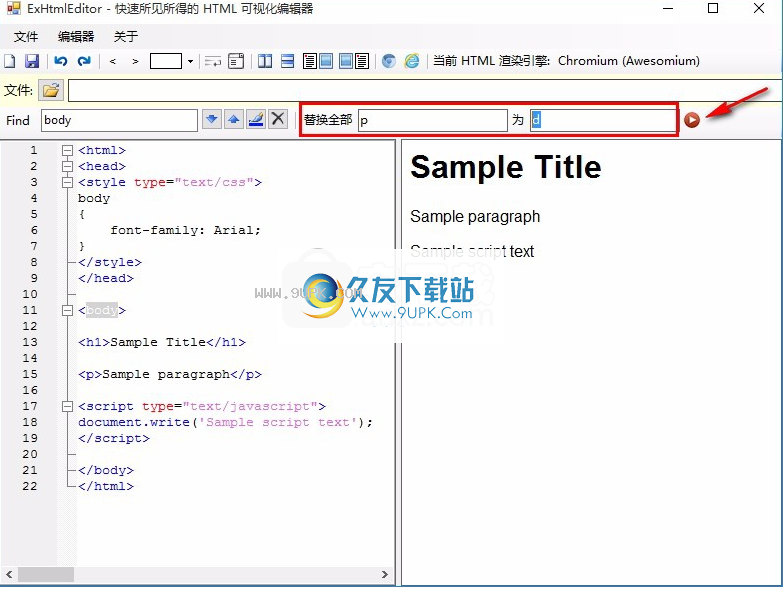Open the 编辑器 menu
Screen dimensions: 783x592
(76, 36)
